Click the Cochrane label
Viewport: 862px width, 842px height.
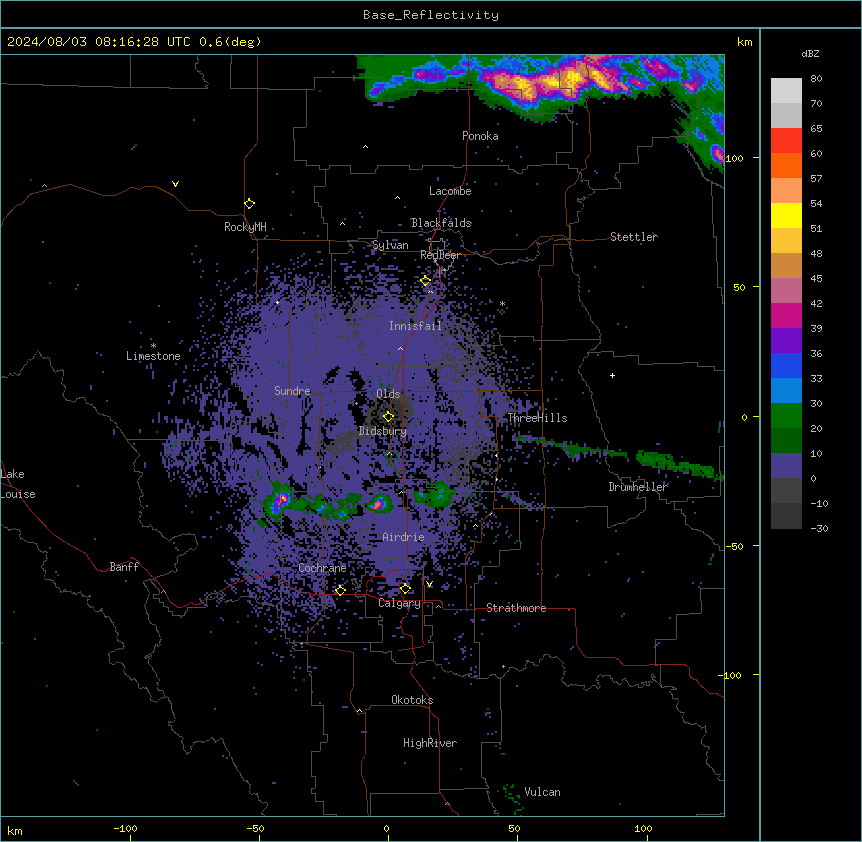322,568
